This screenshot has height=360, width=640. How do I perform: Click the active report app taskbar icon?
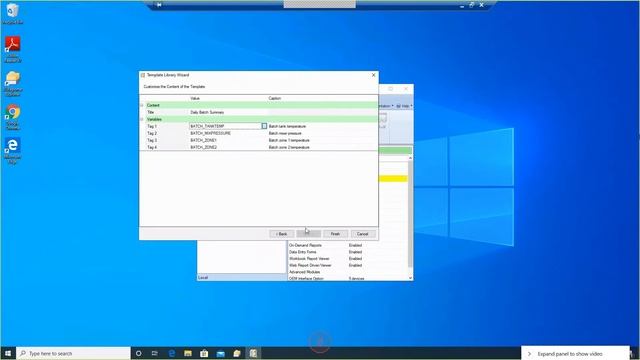coord(253,353)
